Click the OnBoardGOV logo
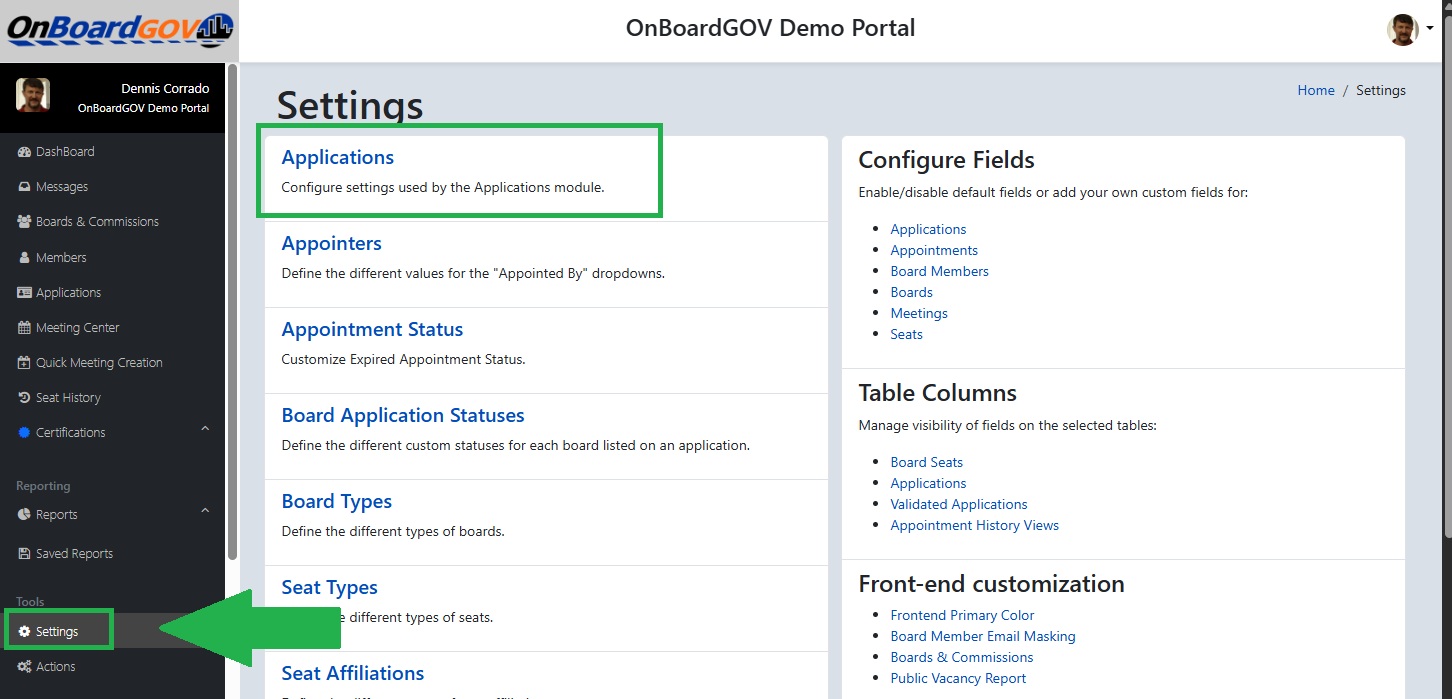Viewport: 1452px width, 699px height. click(119, 30)
